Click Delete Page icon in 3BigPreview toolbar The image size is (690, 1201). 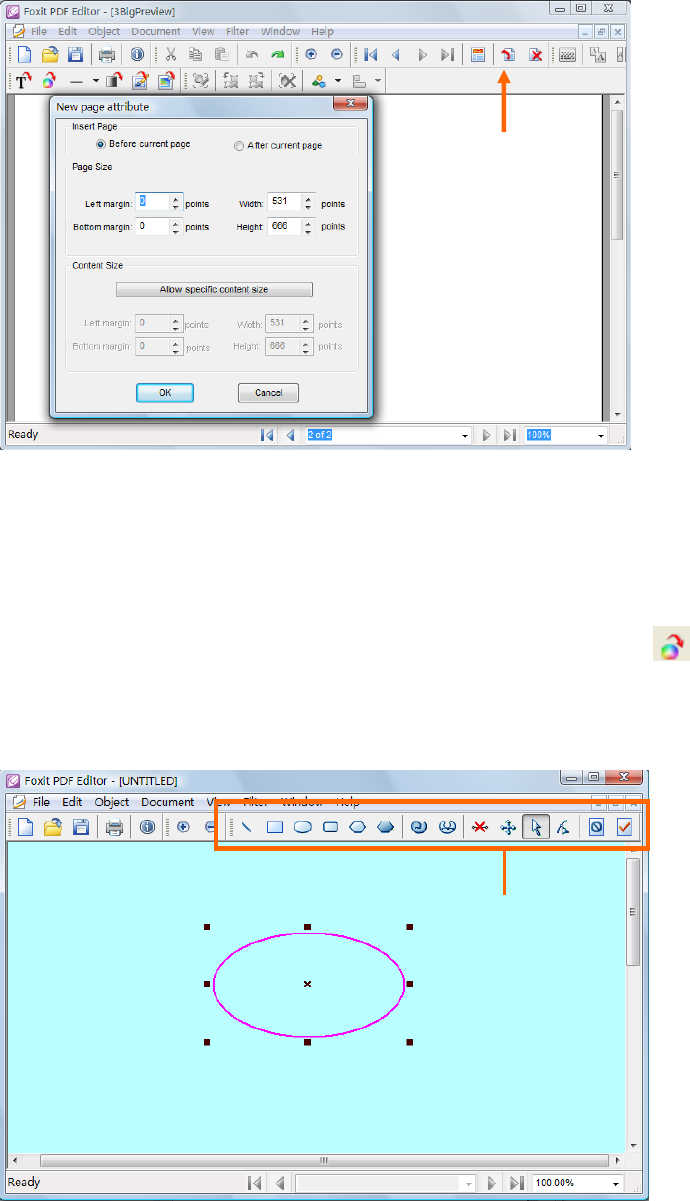(x=536, y=55)
